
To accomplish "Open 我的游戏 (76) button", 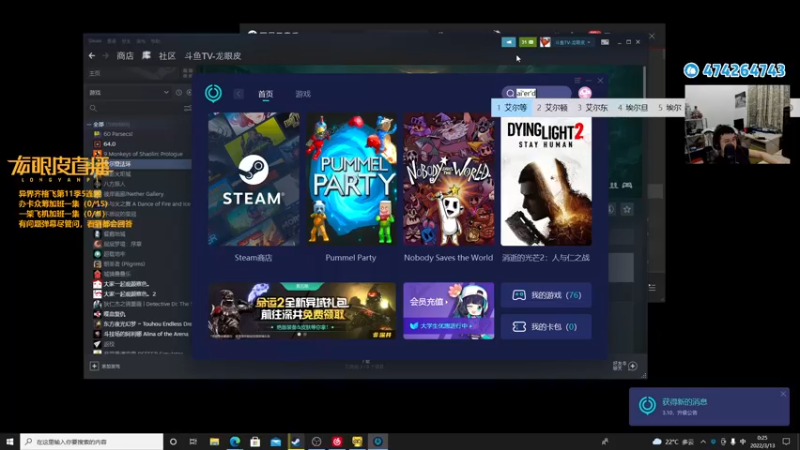I will [x=546, y=295].
